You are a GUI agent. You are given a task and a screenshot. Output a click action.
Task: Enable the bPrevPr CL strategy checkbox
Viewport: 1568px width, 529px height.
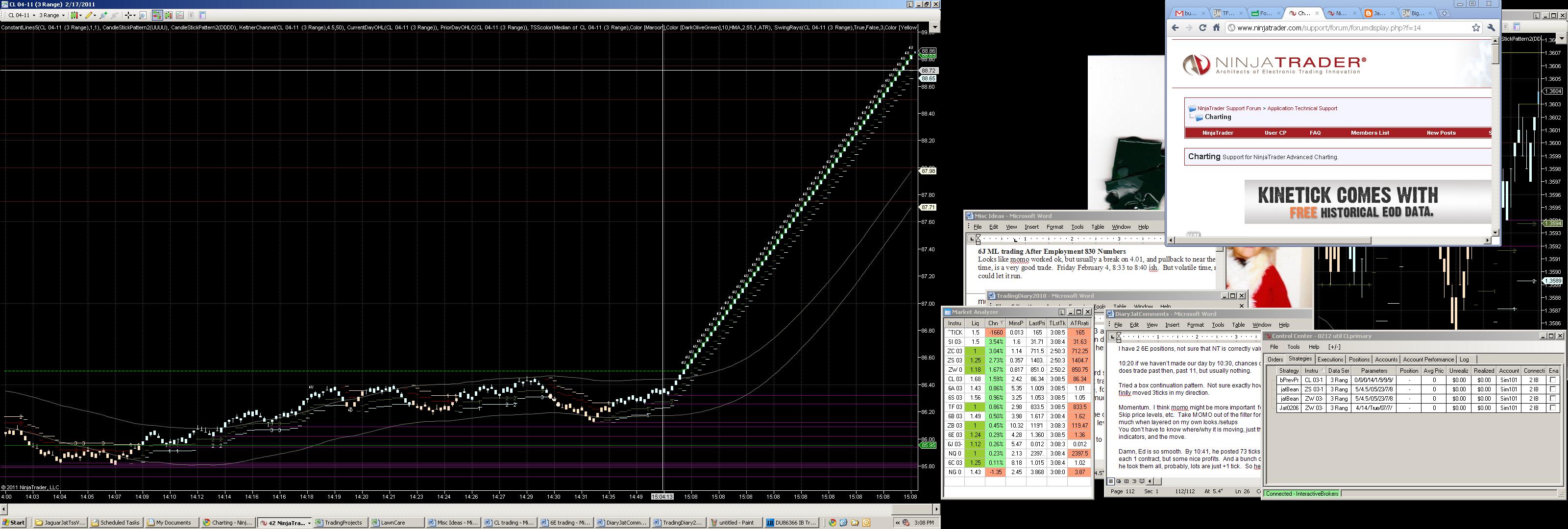pyautogui.click(x=1553, y=381)
